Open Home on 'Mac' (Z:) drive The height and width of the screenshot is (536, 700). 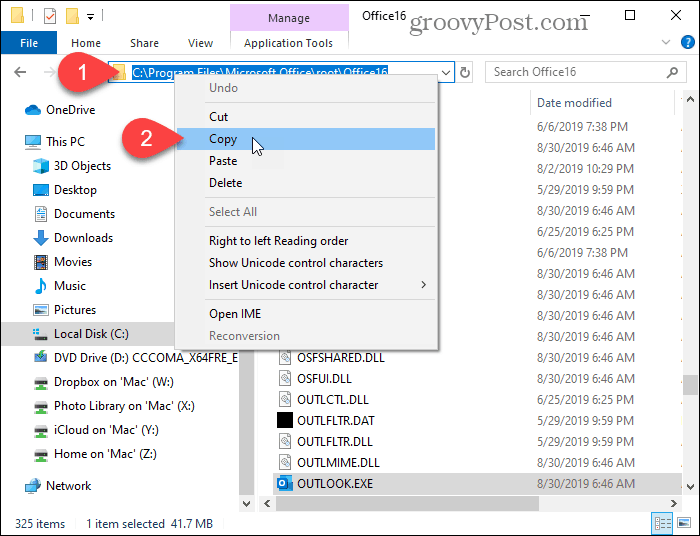(105, 454)
